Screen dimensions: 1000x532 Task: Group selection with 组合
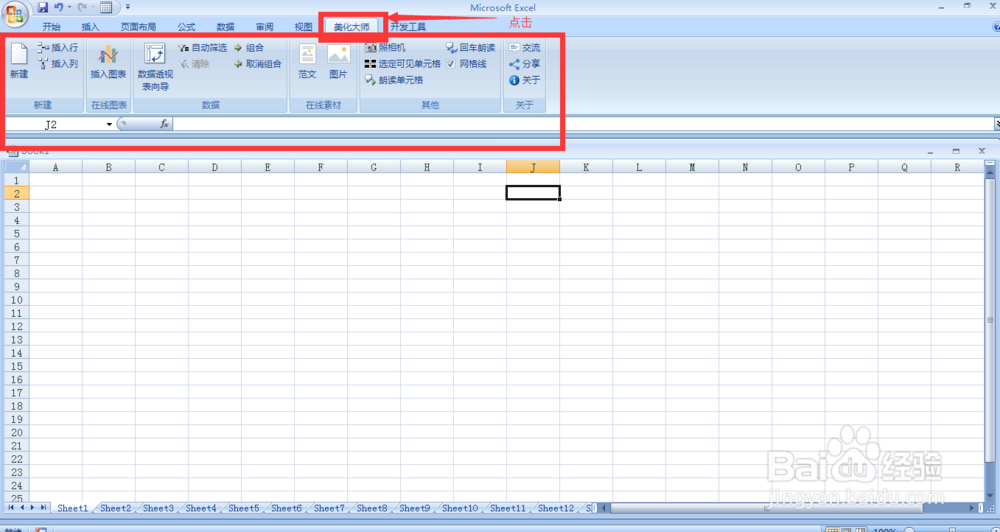click(249, 48)
